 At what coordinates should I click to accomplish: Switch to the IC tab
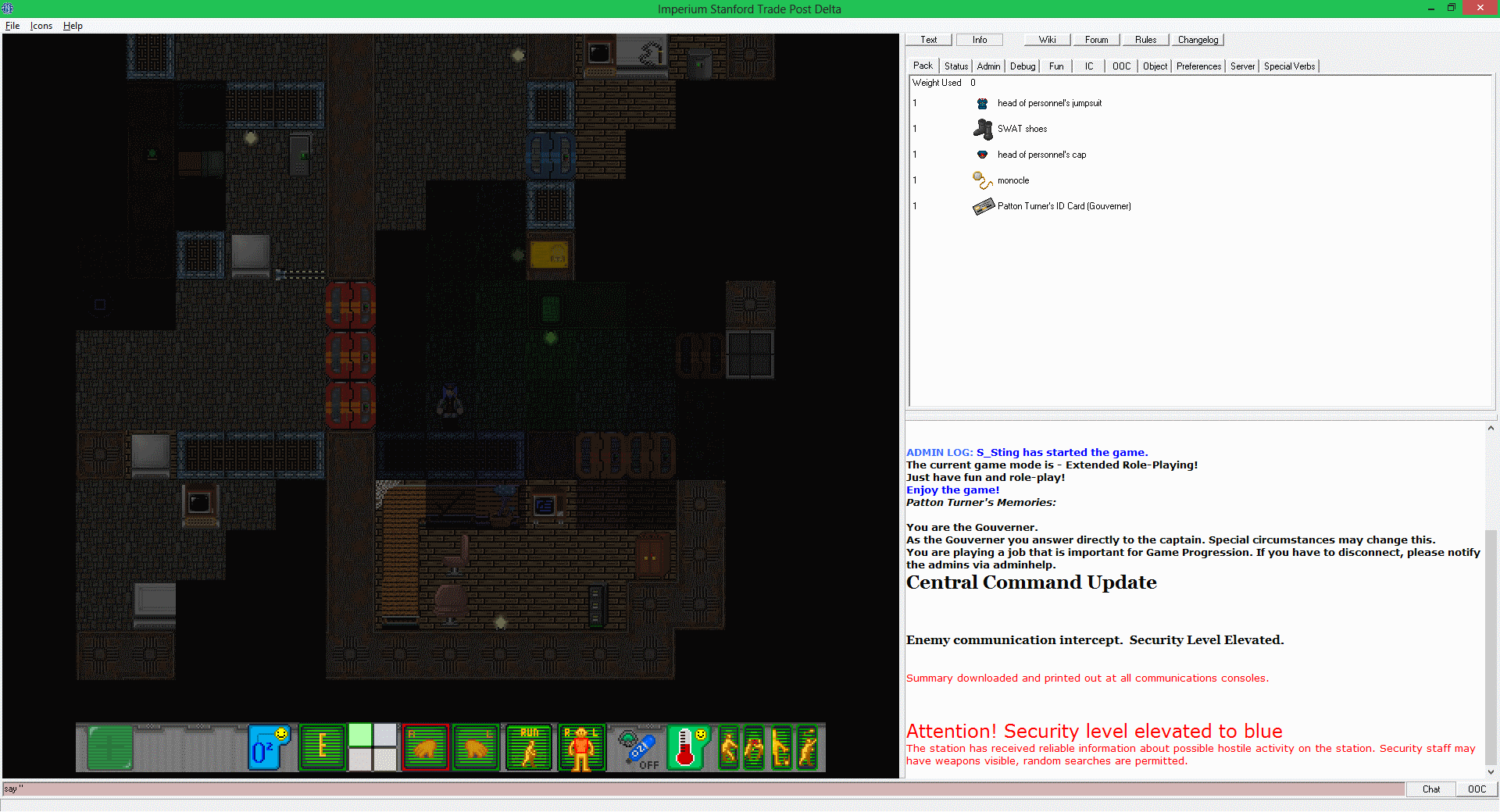1089,66
